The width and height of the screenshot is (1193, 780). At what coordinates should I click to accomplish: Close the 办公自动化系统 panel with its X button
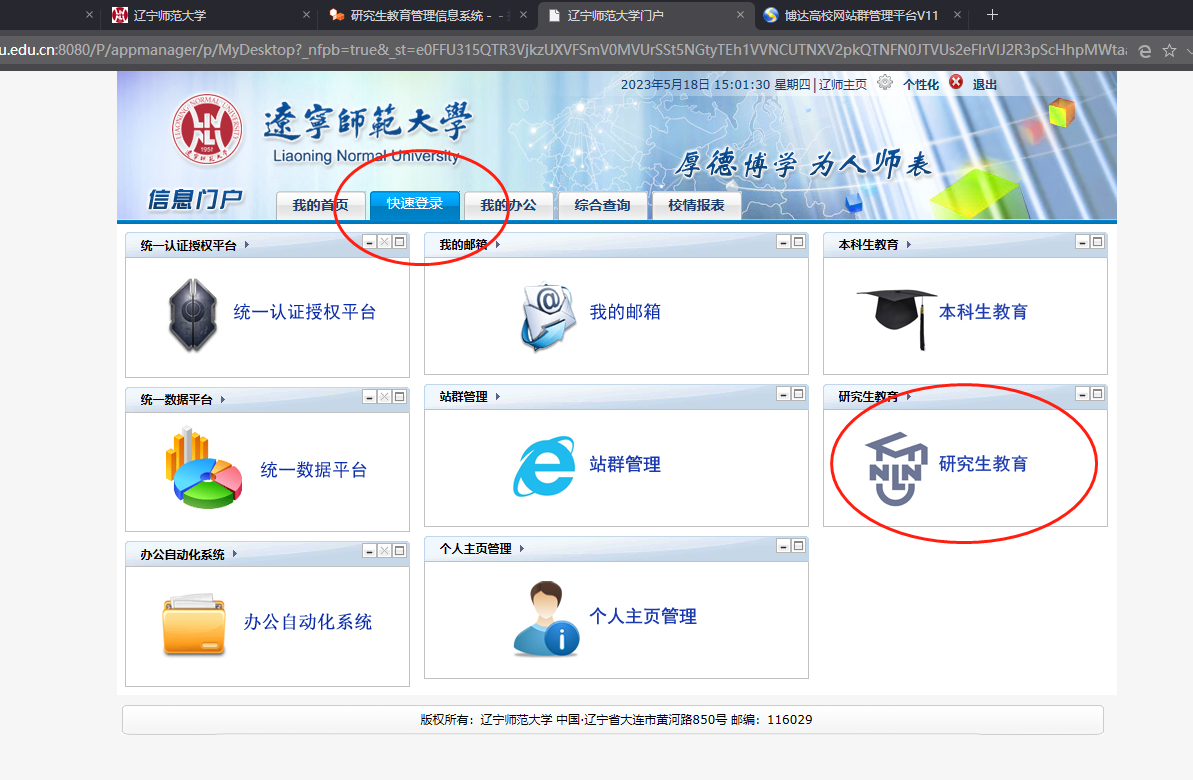[x=385, y=551]
